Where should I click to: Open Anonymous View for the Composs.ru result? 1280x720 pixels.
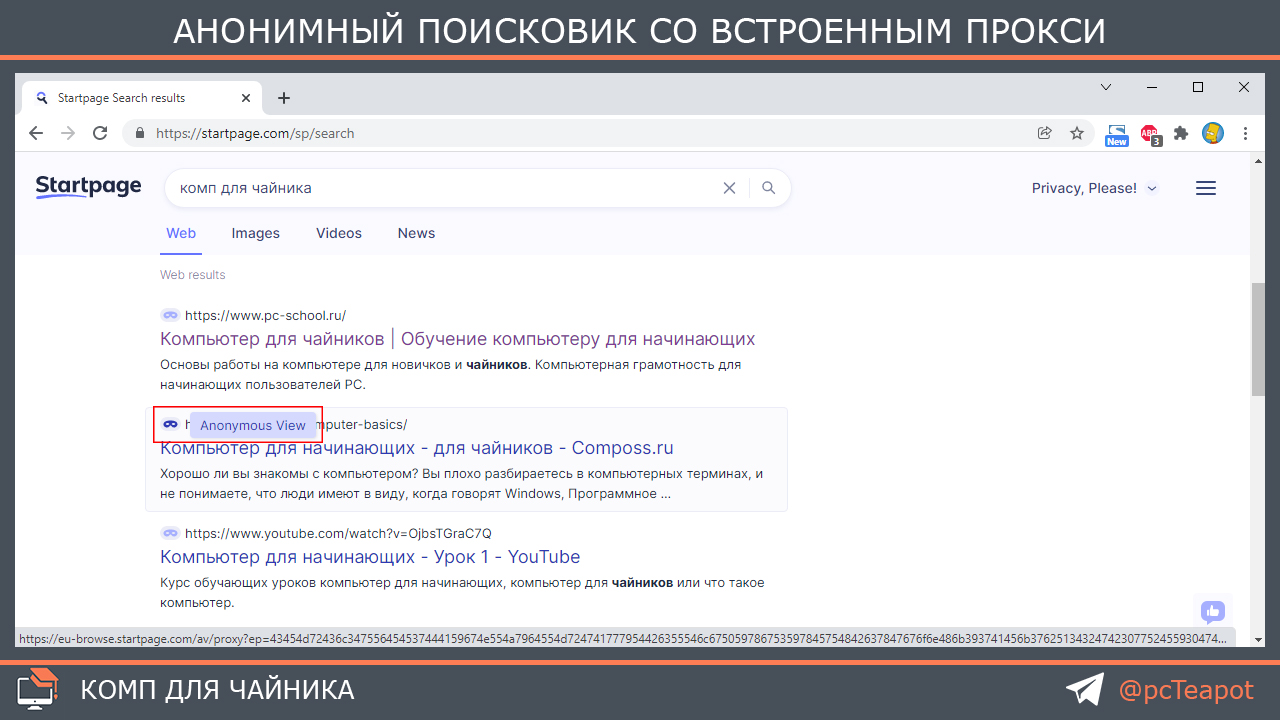[170, 424]
